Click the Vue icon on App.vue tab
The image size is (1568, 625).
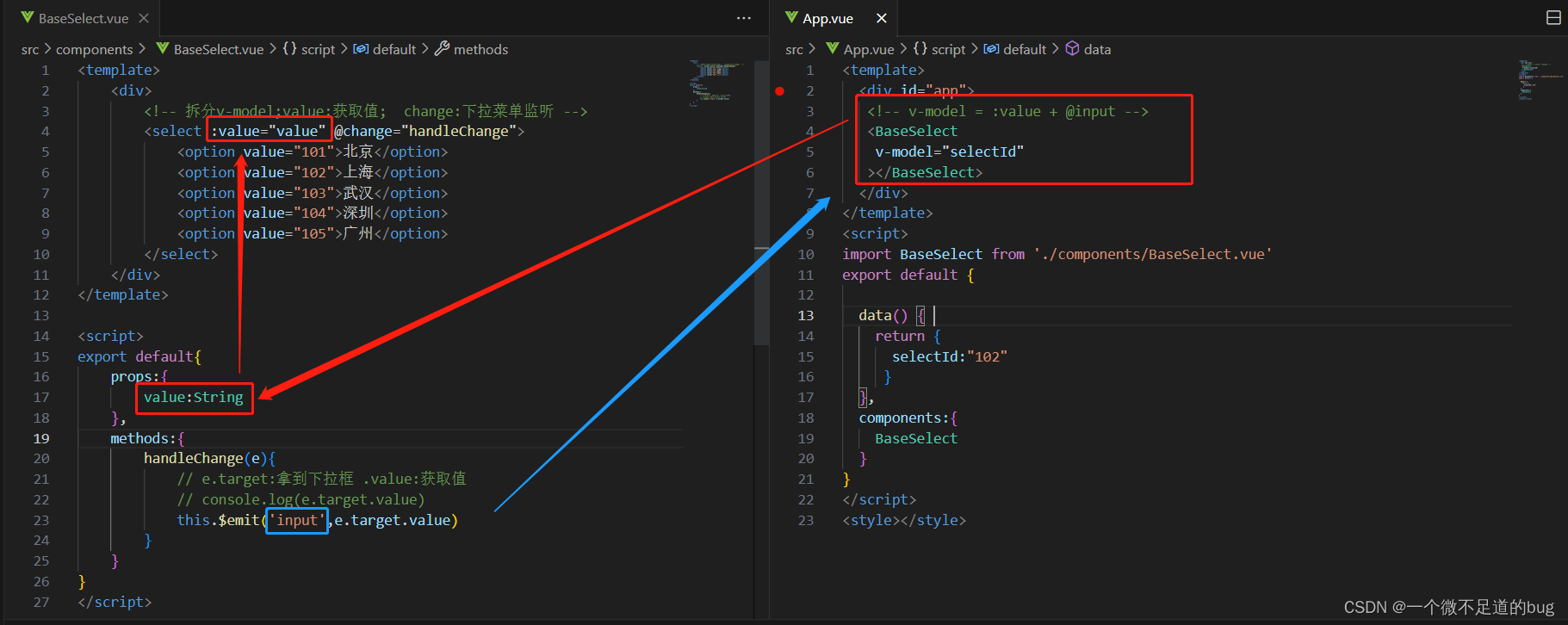coord(791,18)
